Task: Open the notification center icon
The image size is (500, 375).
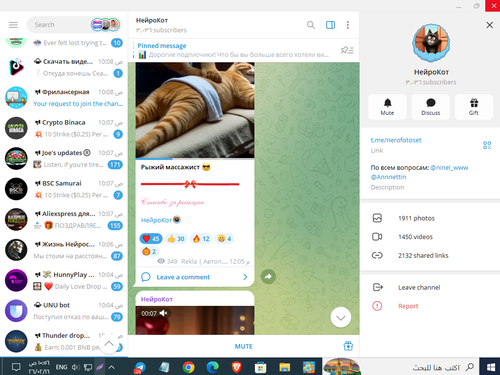Action: [16, 367]
